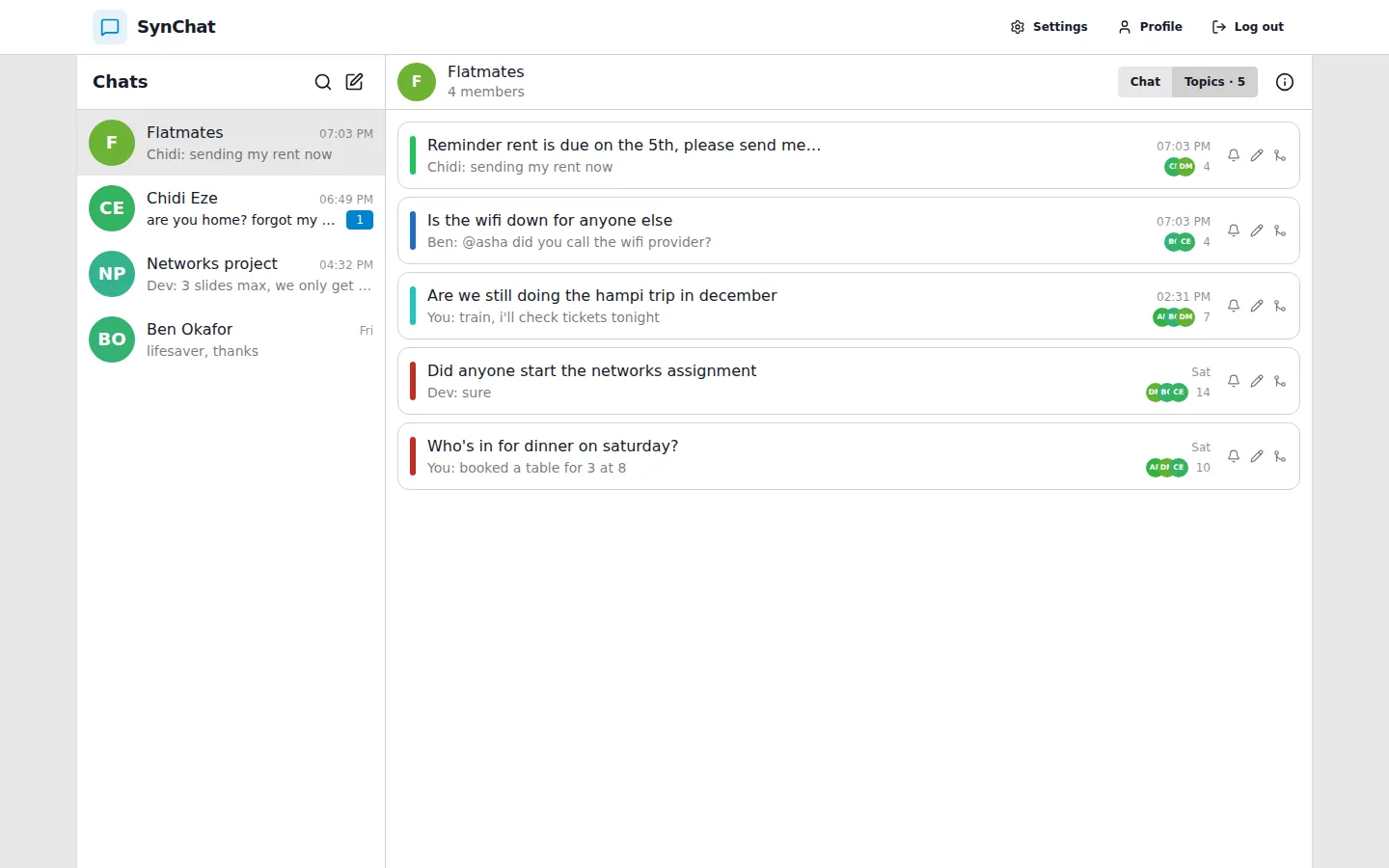Open Settings from the top bar
The width and height of the screenshot is (1389, 868).
[x=1049, y=27]
